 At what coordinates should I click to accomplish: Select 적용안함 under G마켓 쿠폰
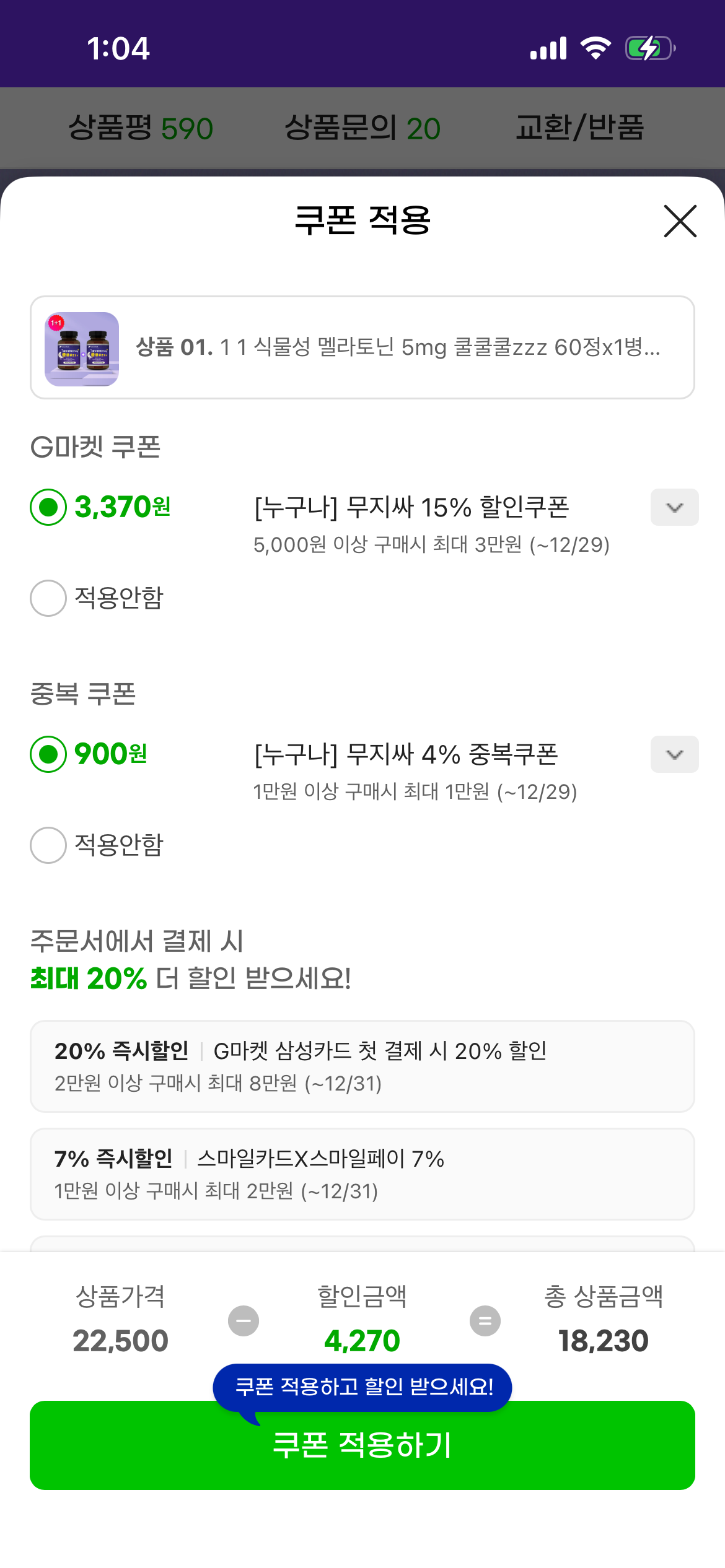(x=48, y=598)
